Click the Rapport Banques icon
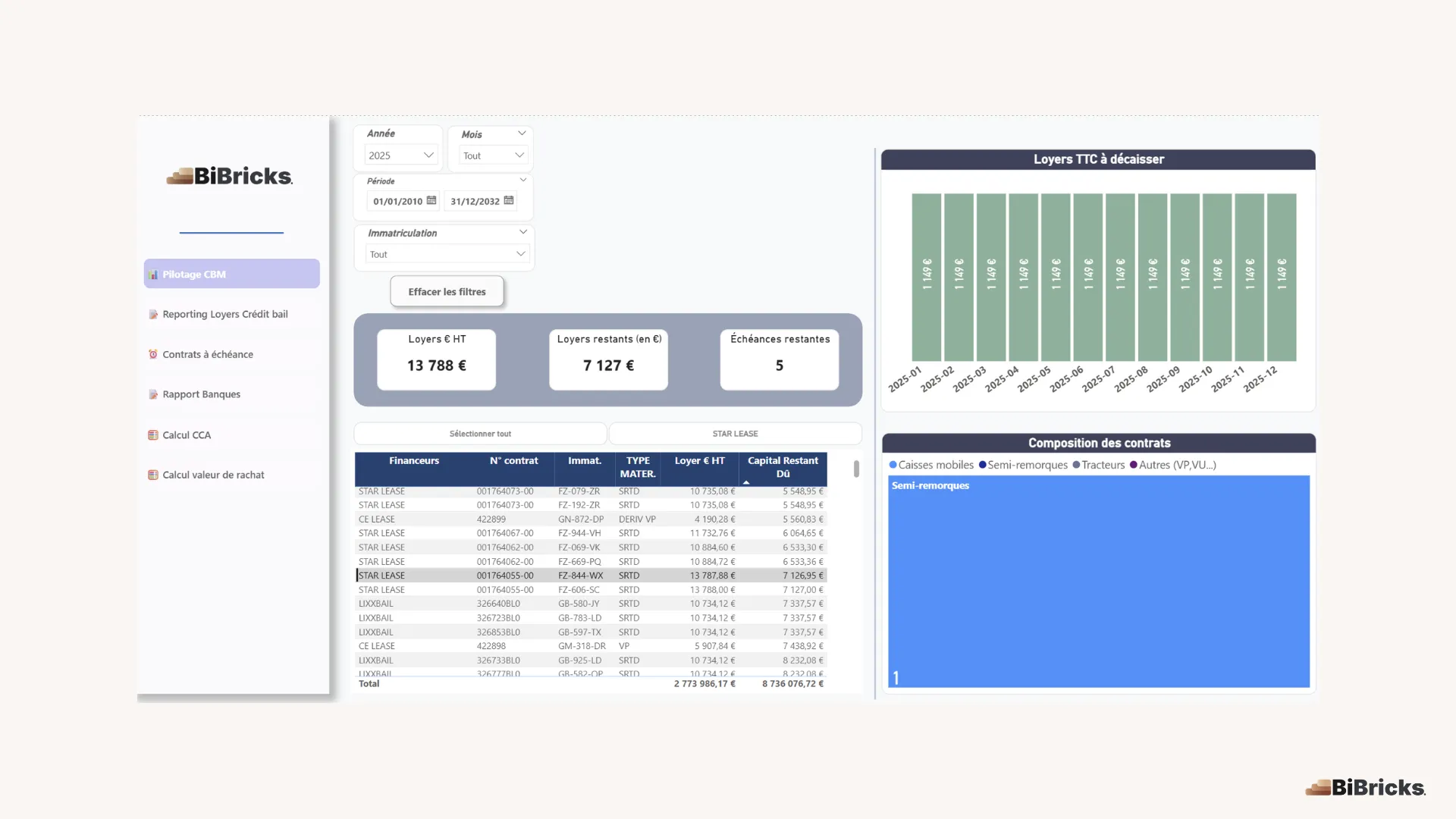This screenshot has height=819, width=1456. click(153, 394)
